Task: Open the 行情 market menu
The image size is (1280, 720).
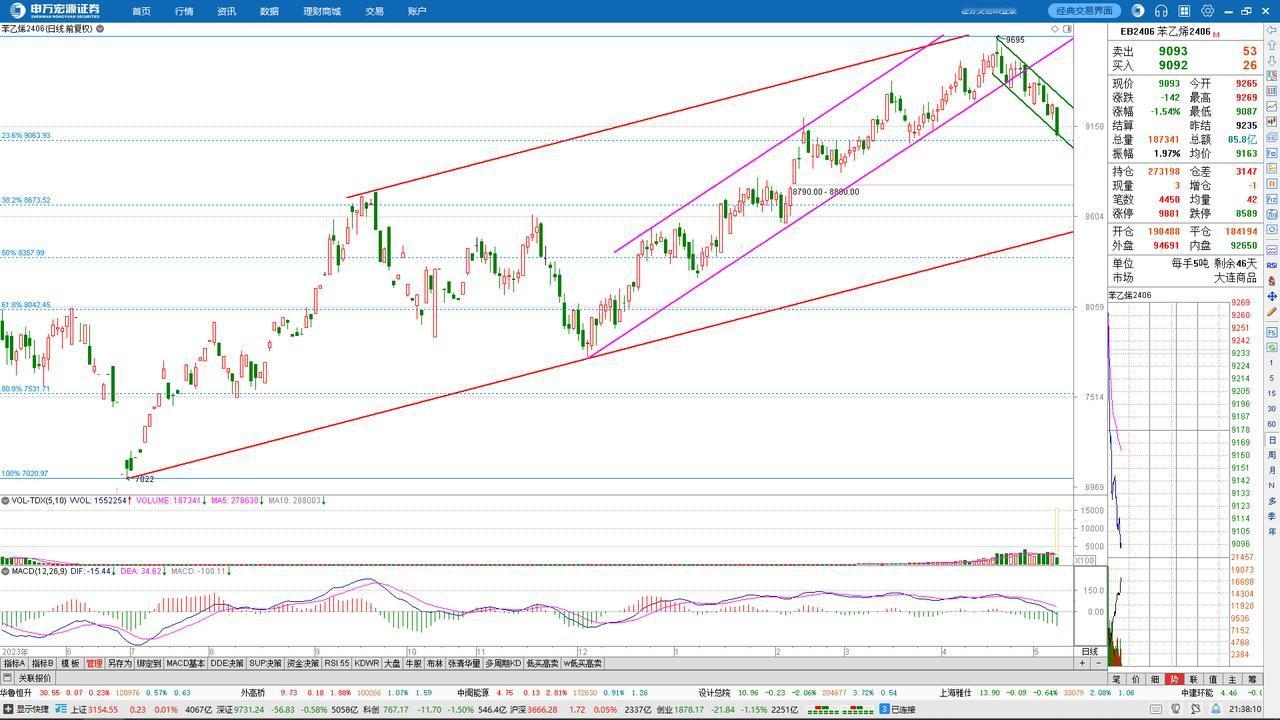Action: tap(184, 11)
